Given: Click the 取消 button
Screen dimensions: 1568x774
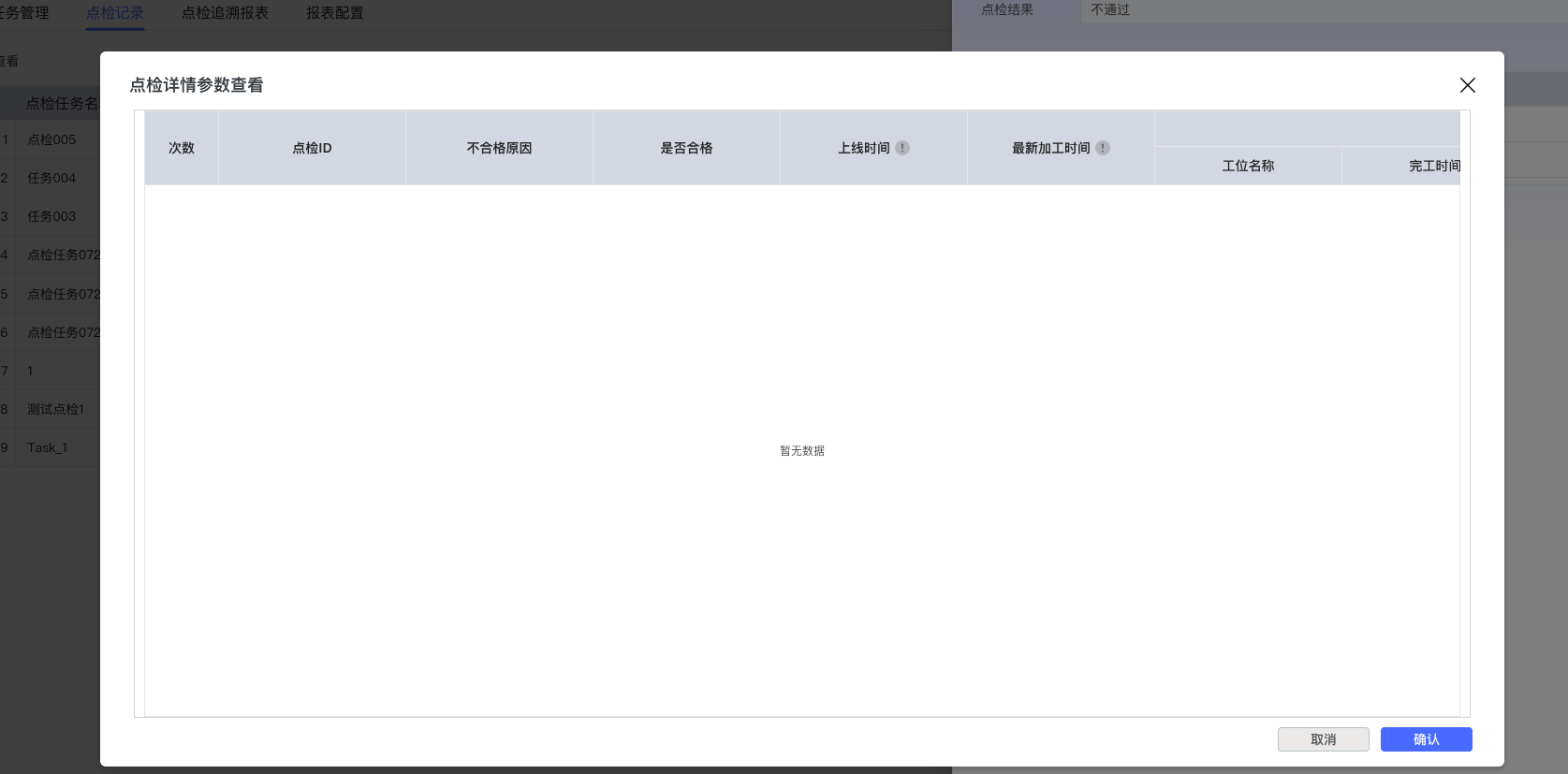Looking at the screenshot, I should coord(1324,739).
